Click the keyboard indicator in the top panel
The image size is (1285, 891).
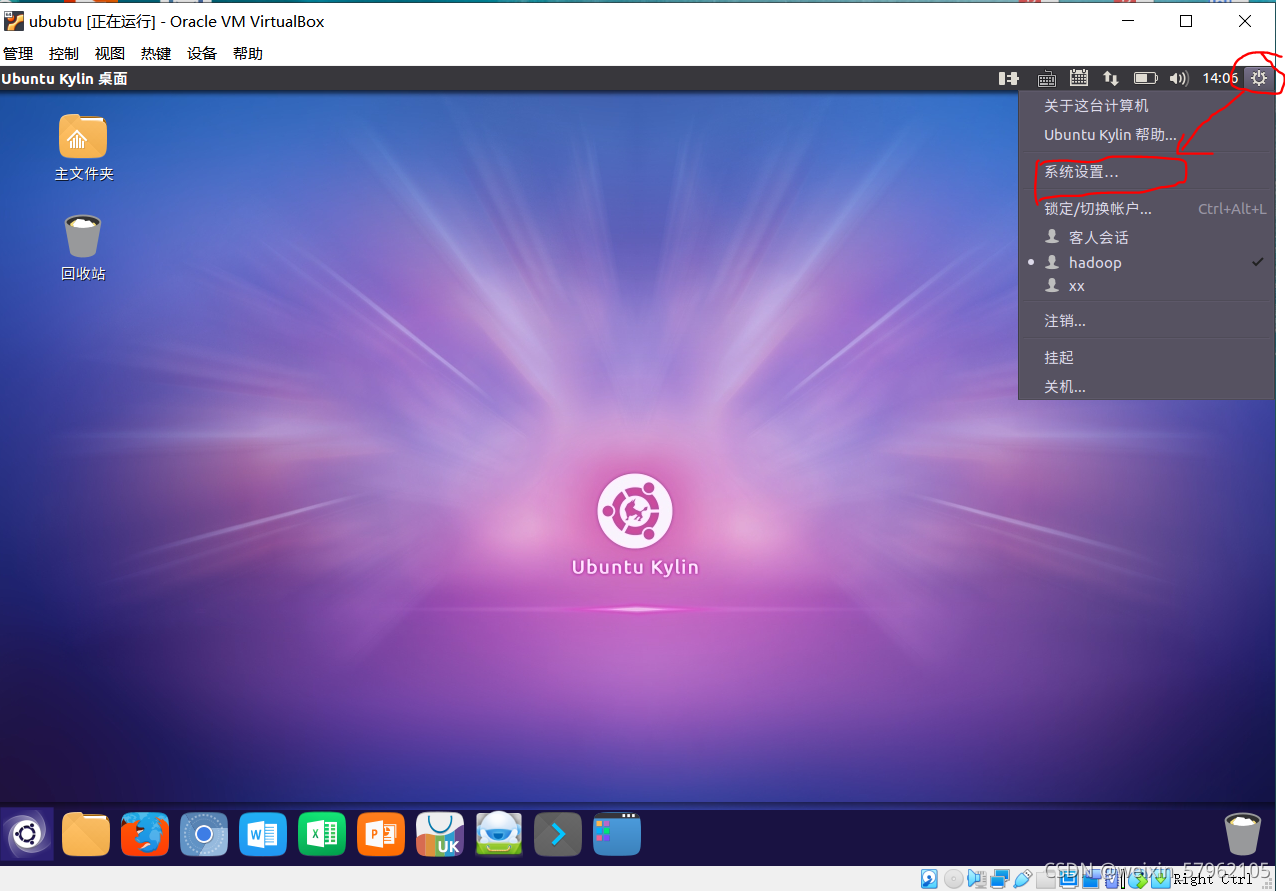pyautogui.click(x=1047, y=78)
